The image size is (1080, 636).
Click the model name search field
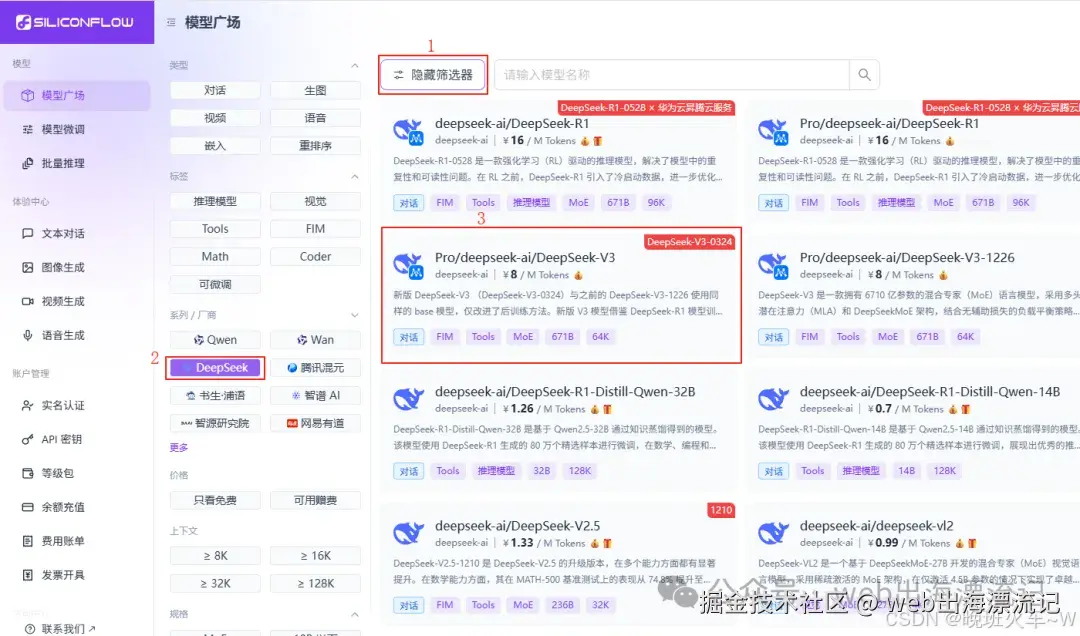672,74
